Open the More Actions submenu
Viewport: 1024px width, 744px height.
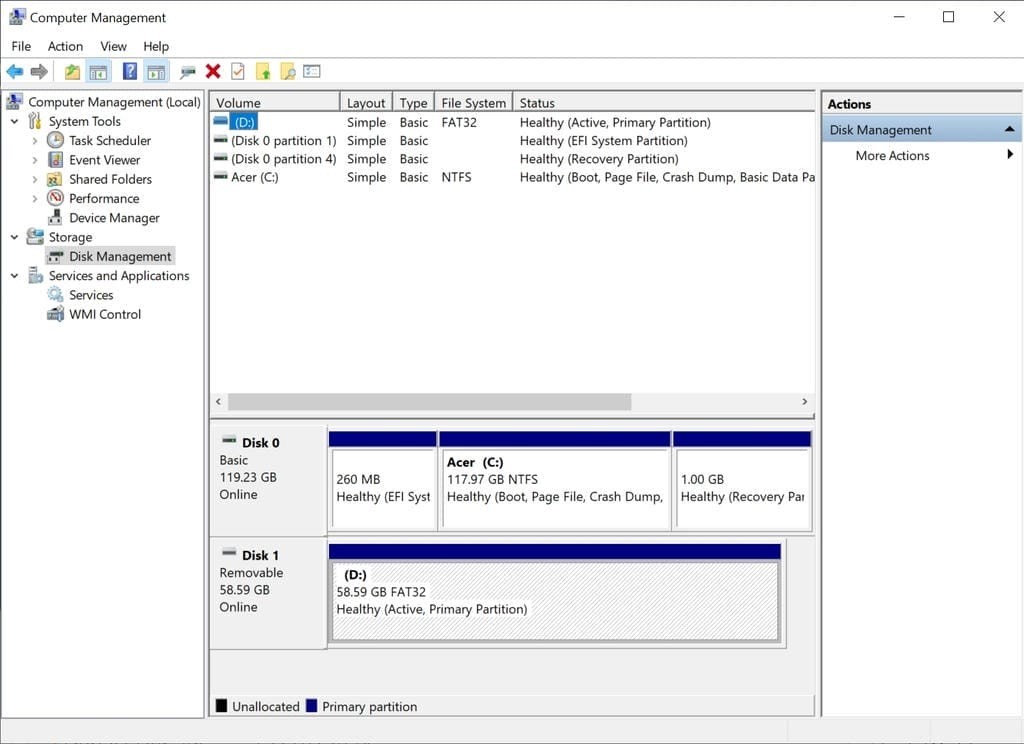coord(921,155)
